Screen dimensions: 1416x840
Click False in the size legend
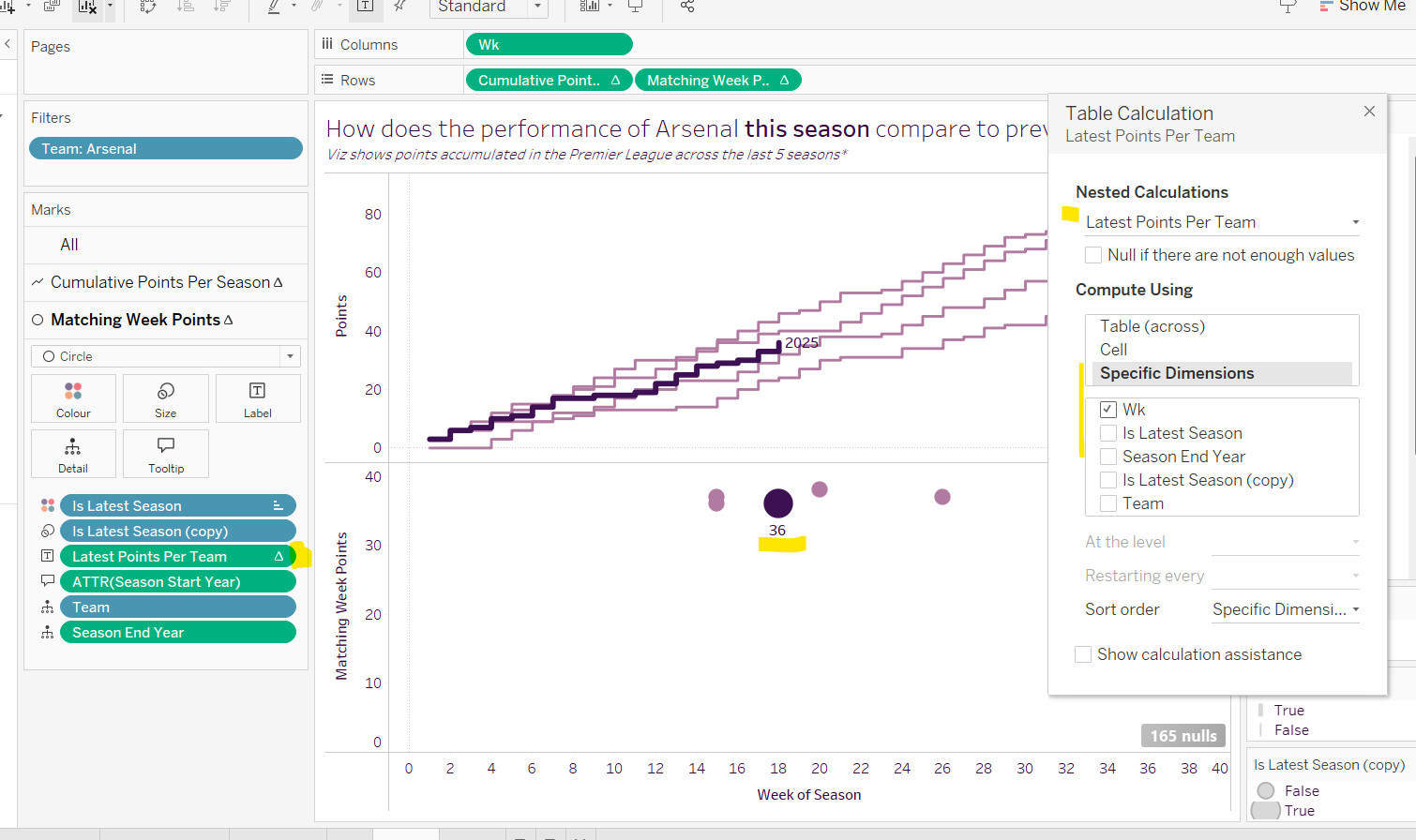(1302, 791)
